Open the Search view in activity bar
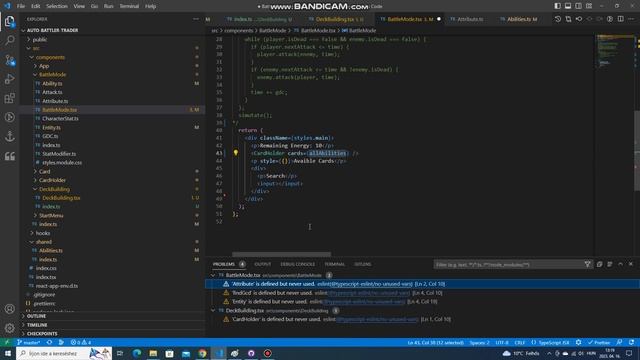 coord(9,40)
